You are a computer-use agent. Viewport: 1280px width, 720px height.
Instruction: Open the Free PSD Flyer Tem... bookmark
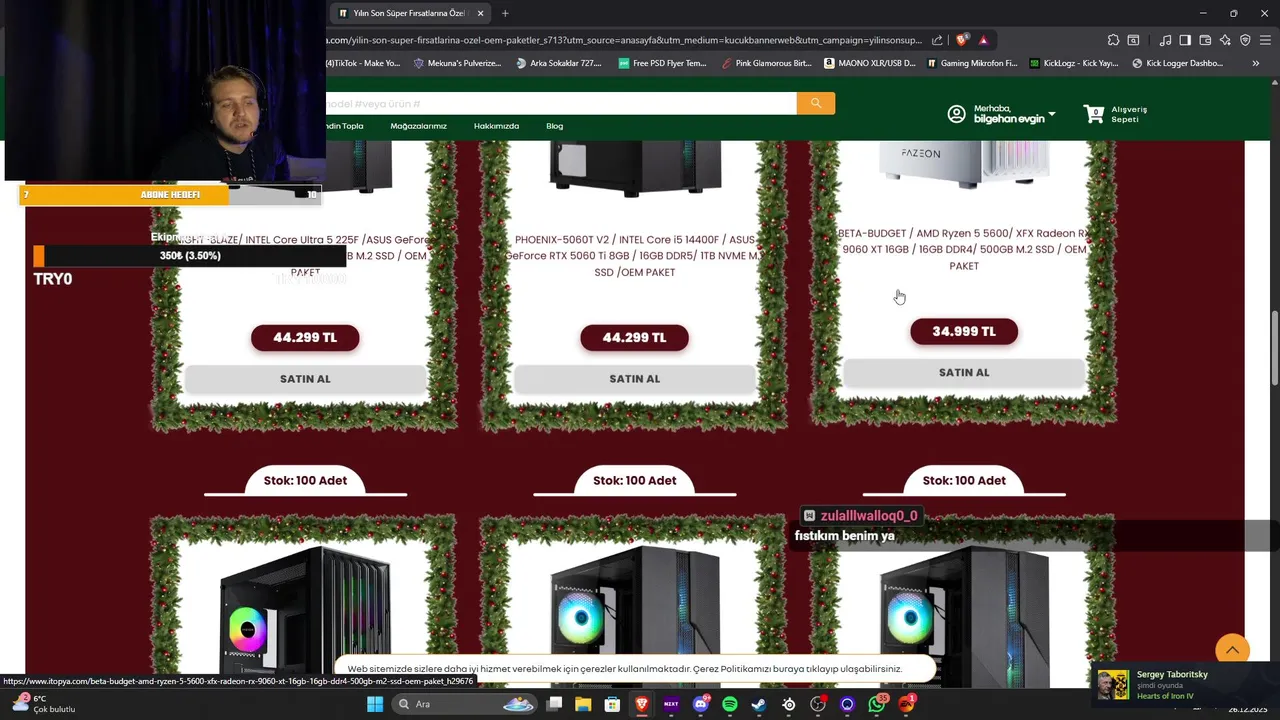tap(662, 63)
